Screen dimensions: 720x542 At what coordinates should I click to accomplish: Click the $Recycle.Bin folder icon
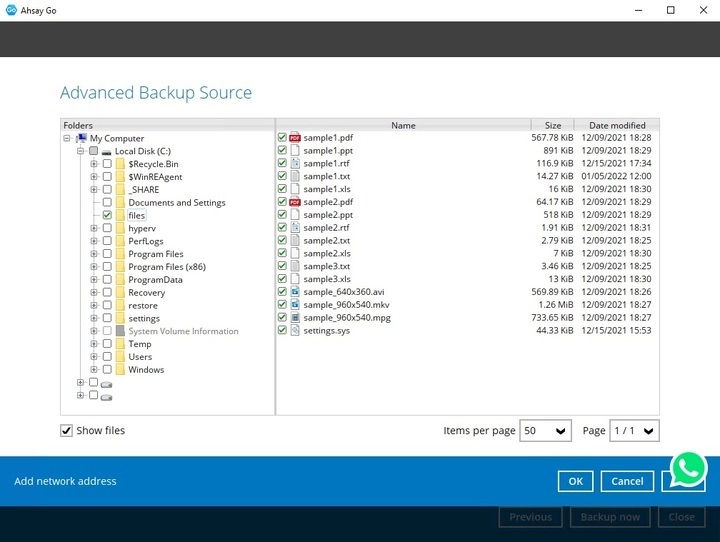coord(120,164)
